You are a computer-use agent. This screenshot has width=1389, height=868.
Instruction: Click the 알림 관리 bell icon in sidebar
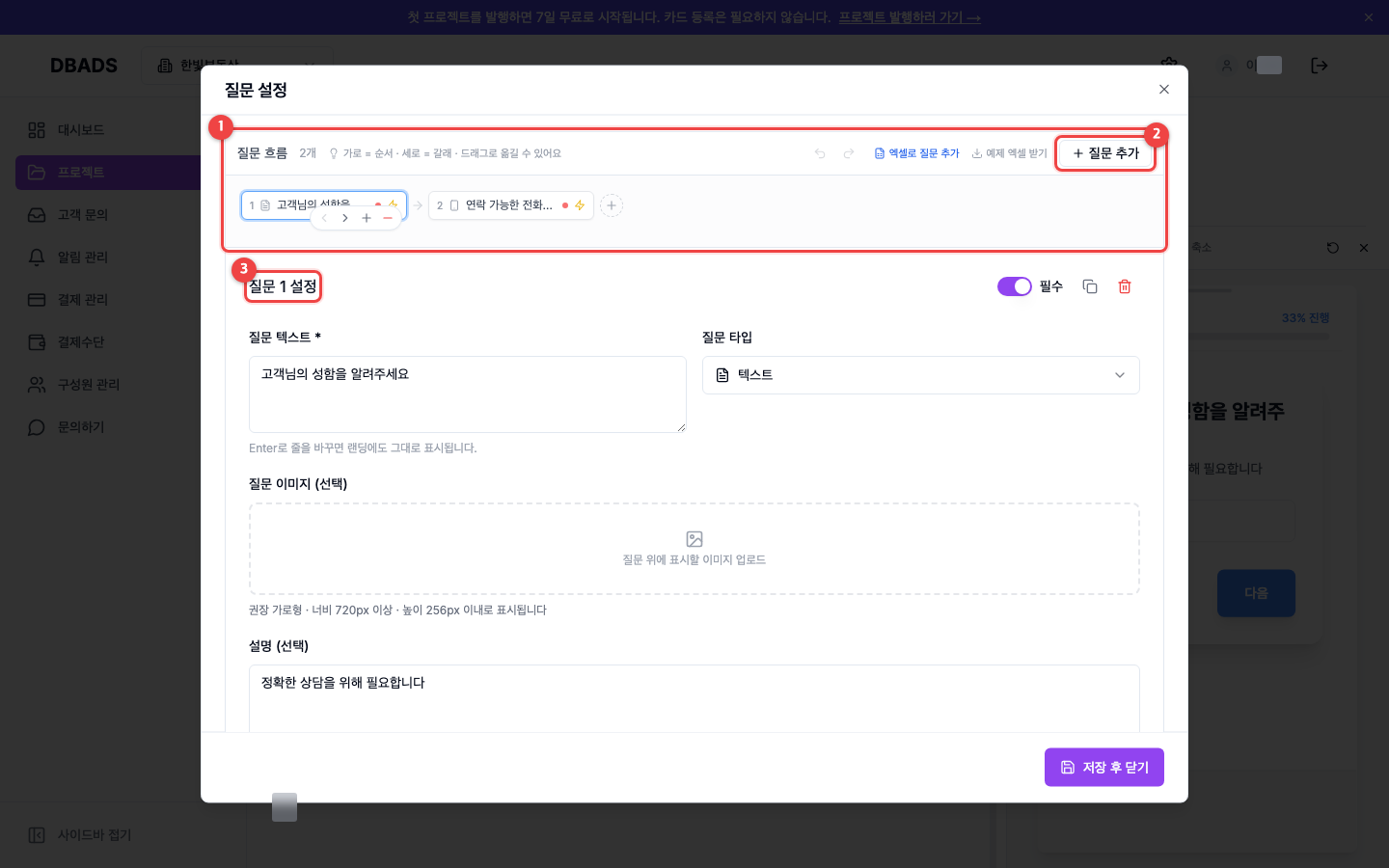point(37,258)
